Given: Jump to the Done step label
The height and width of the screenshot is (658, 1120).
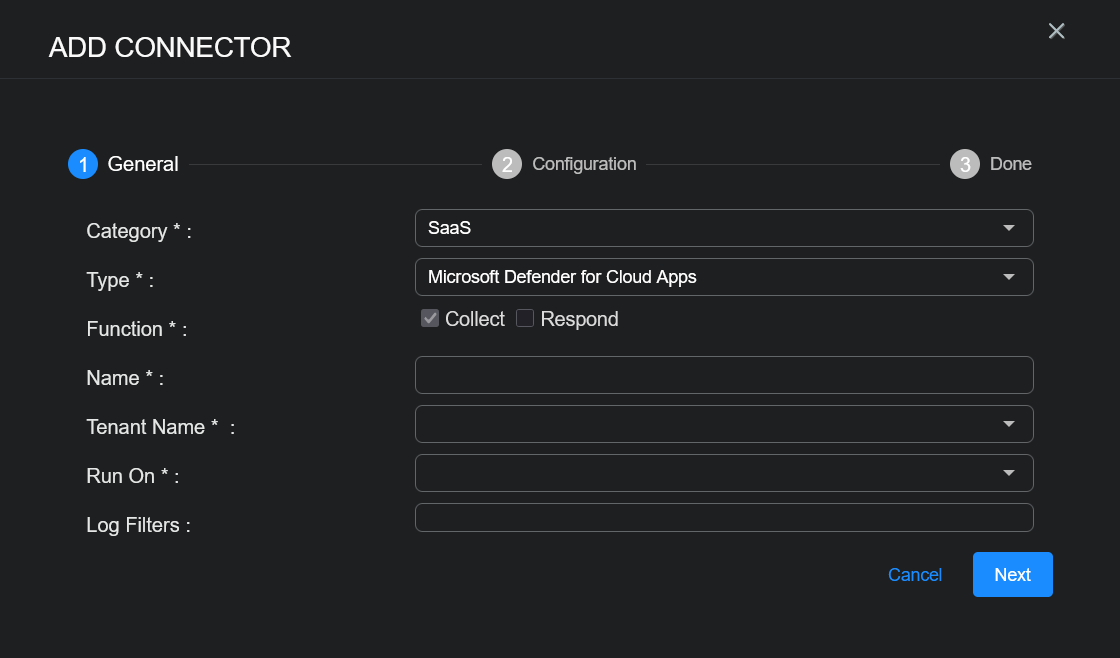Looking at the screenshot, I should 1010,164.
